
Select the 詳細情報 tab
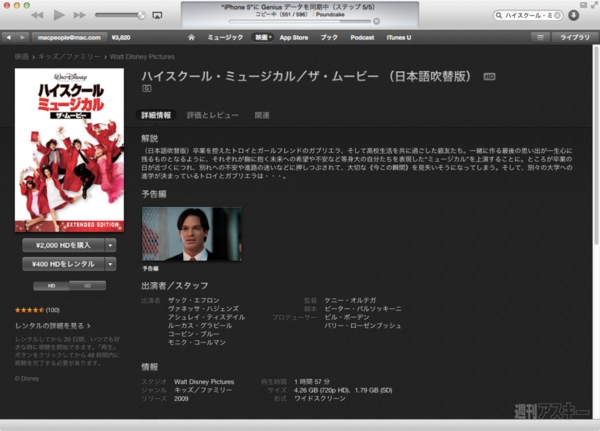click(x=156, y=115)
